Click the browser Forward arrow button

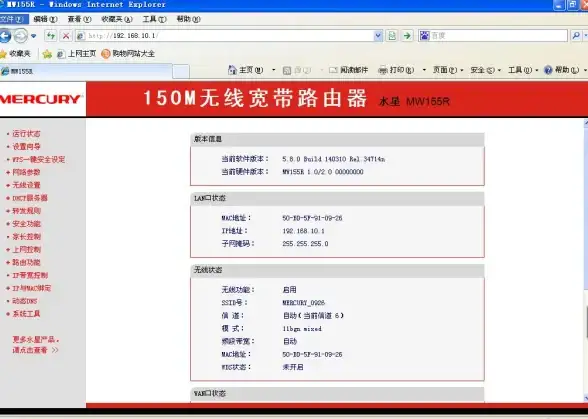coord(21,36)
